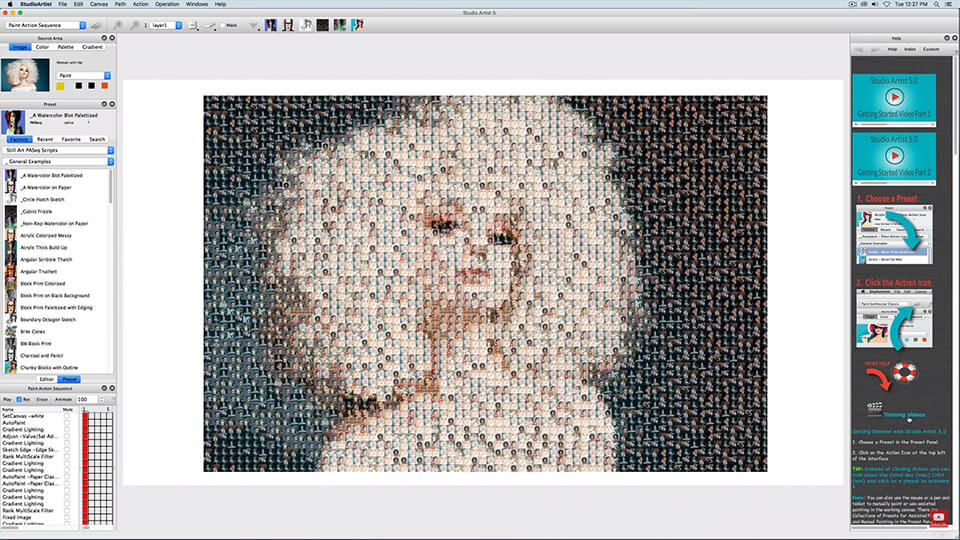Click the Animate button in Paint Action Sequence
Image resolution: width=960 pixels, height=540 pixels.
click(x=63, y=399)
